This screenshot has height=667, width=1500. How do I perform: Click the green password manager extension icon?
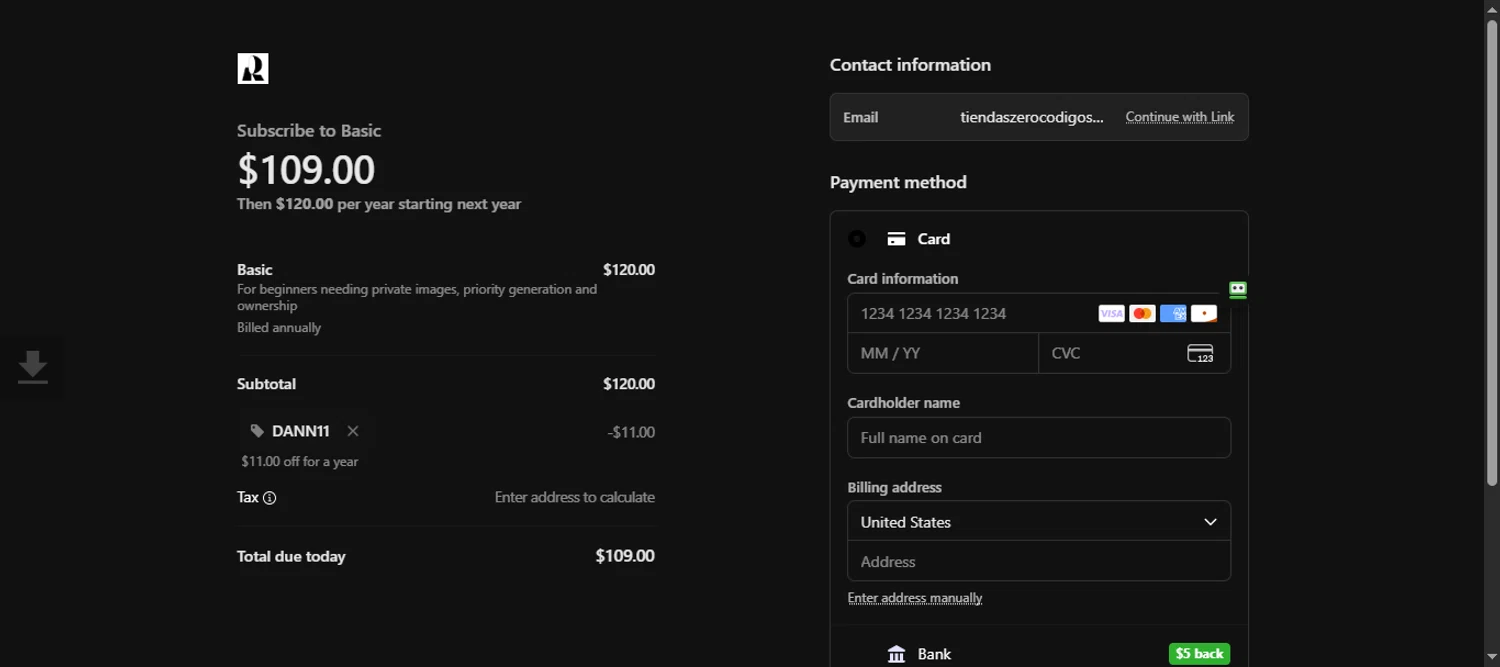pyautogui.click(x=1238, y=290)
